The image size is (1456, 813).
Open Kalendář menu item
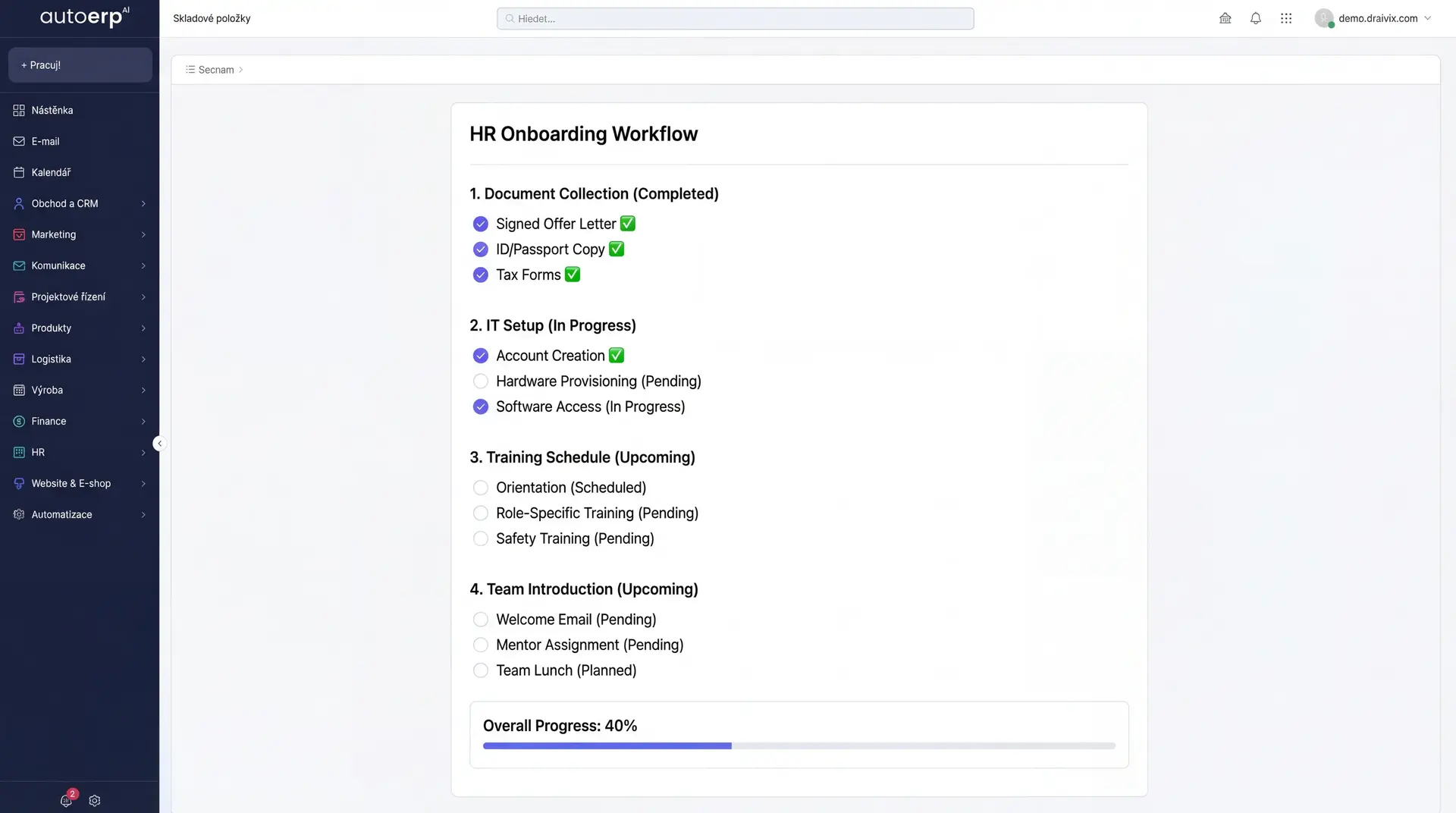(80, 173)
